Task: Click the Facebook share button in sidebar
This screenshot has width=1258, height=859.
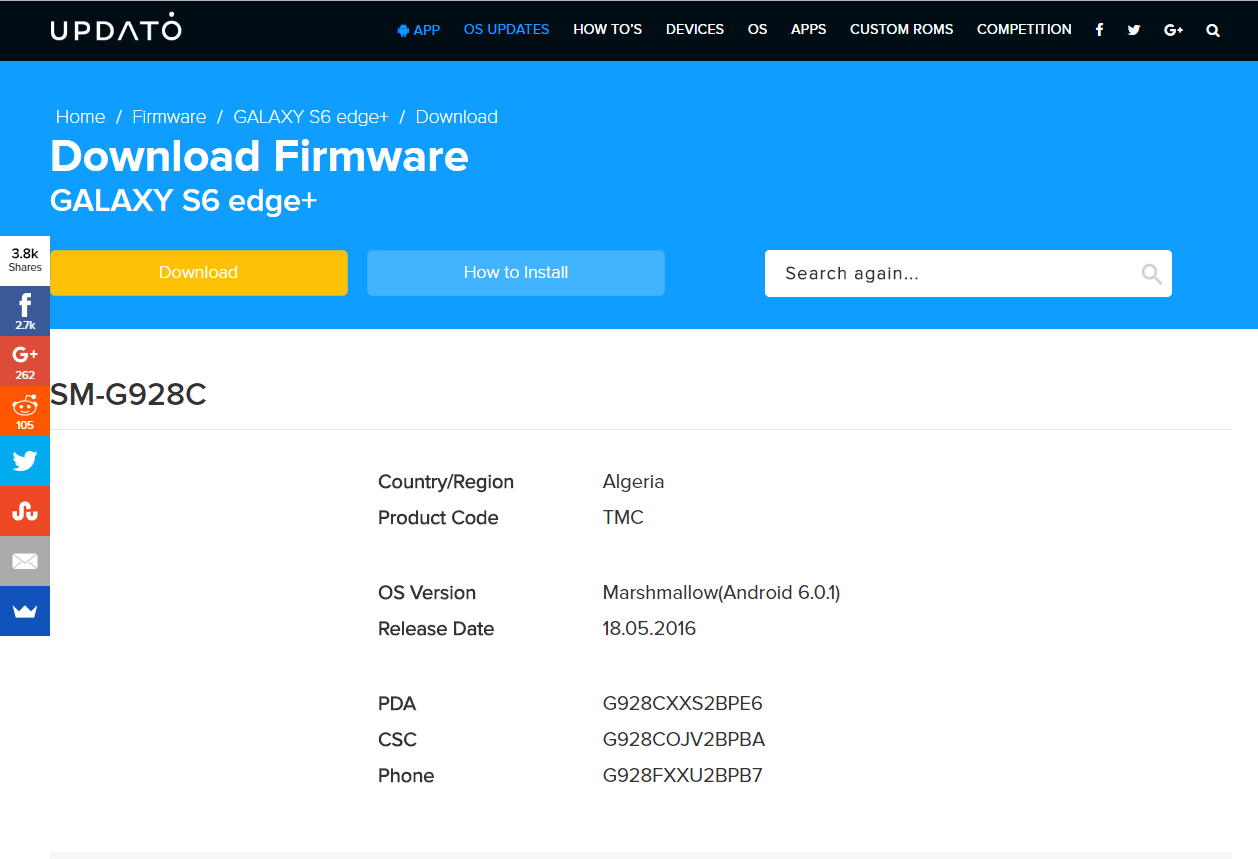Action: tap(25, 311)
